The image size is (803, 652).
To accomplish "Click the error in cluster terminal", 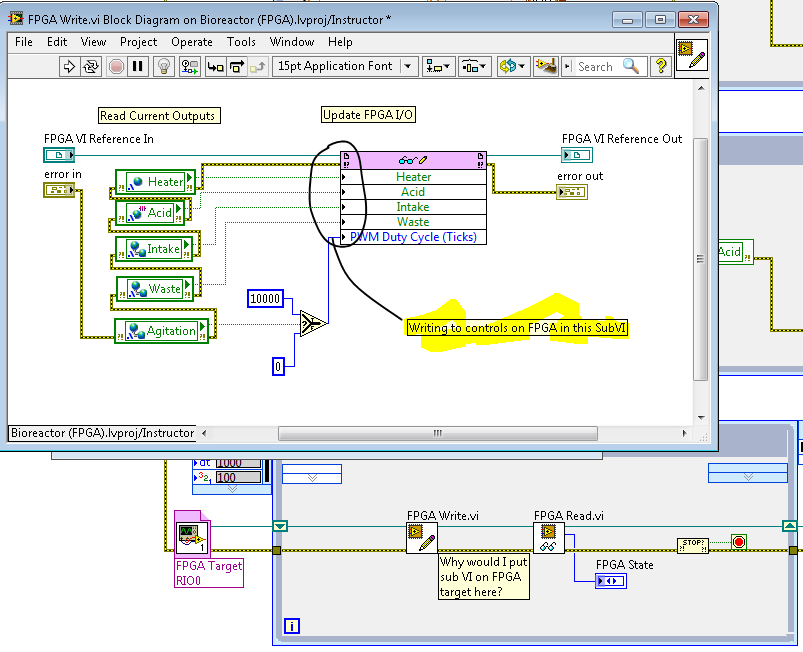I will coord(59,190).
